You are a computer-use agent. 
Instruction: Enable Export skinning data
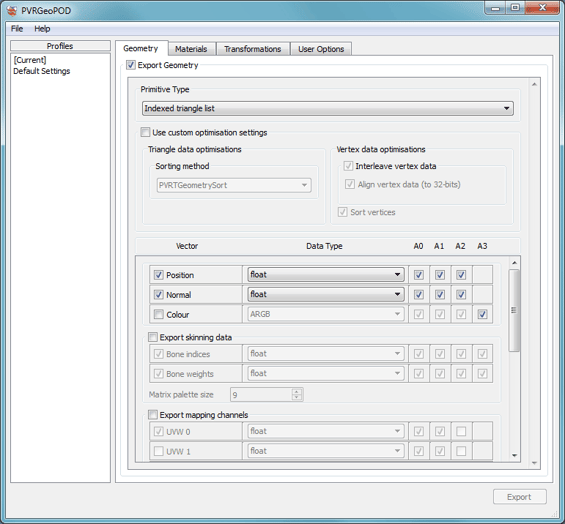coord(153,337)
